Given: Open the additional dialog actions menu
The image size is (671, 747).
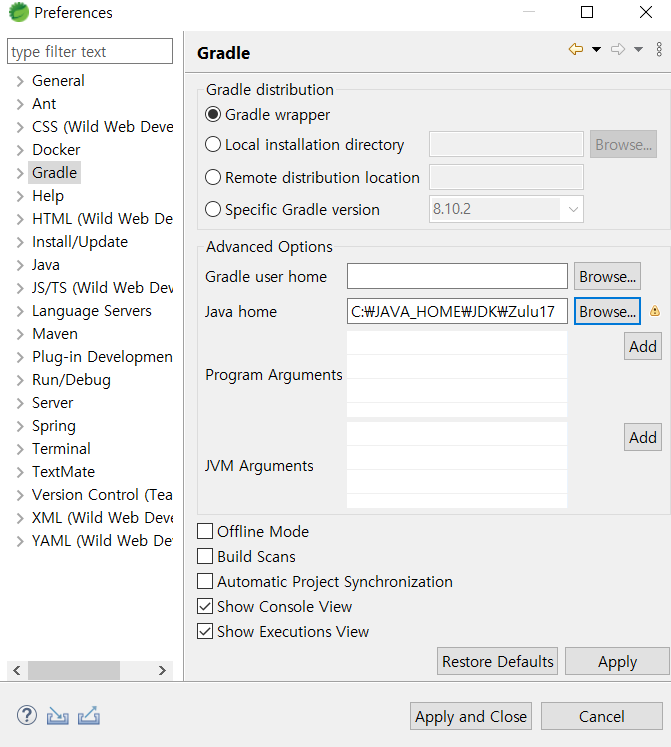Looking at the screenshot, I should pyautogui.click(x=659, y=49).
